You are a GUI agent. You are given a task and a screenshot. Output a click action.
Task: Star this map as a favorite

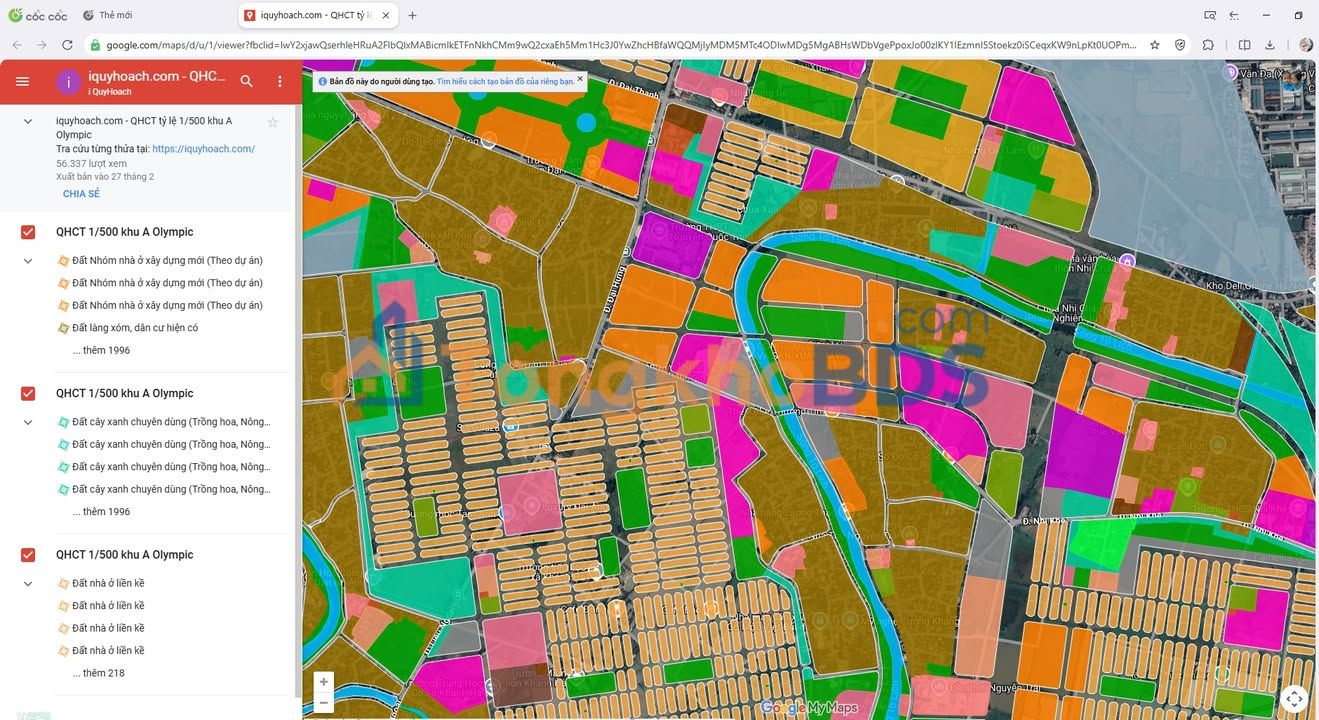[x=272, y=122]
